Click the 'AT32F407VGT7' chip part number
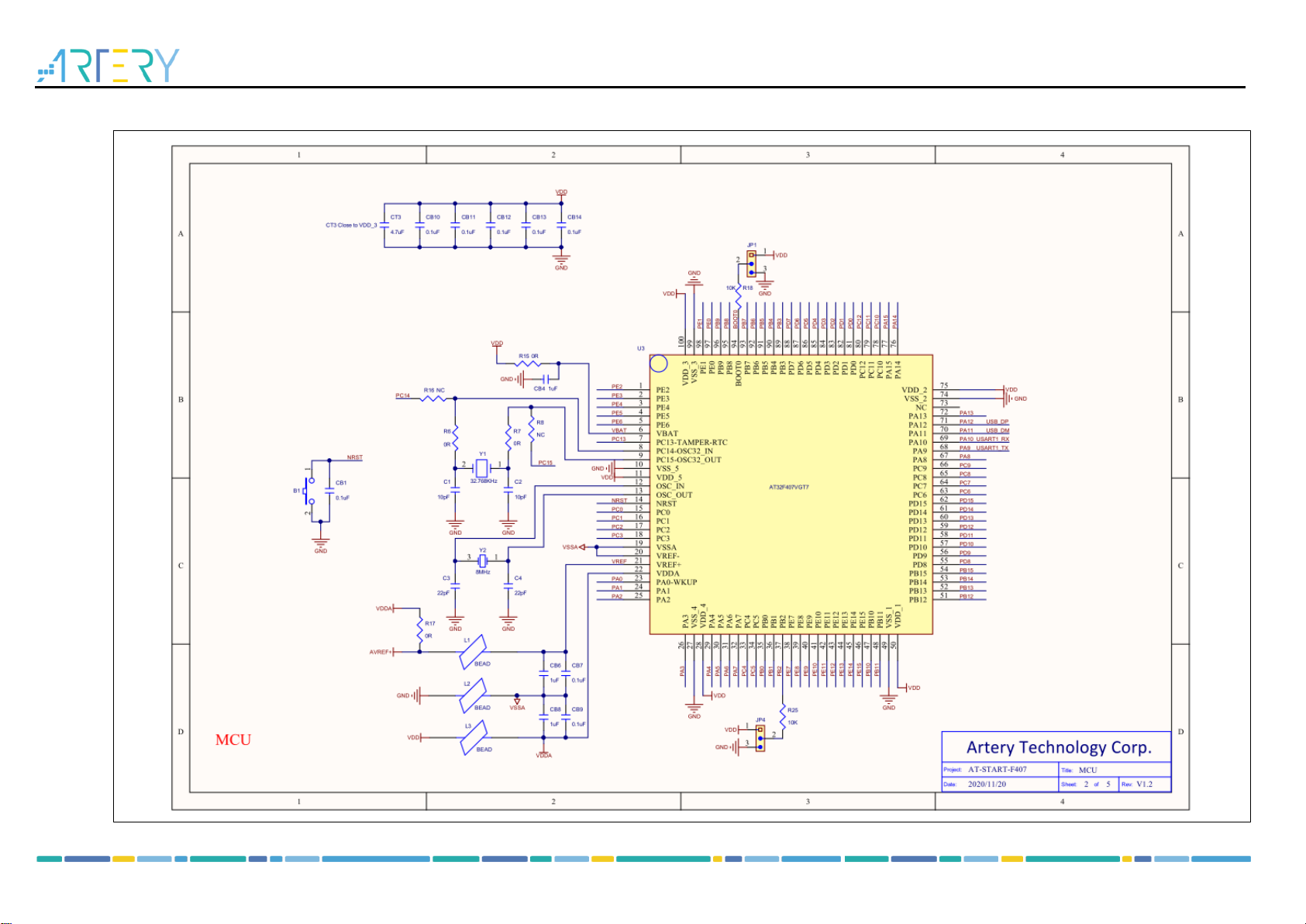 [789, 488]
